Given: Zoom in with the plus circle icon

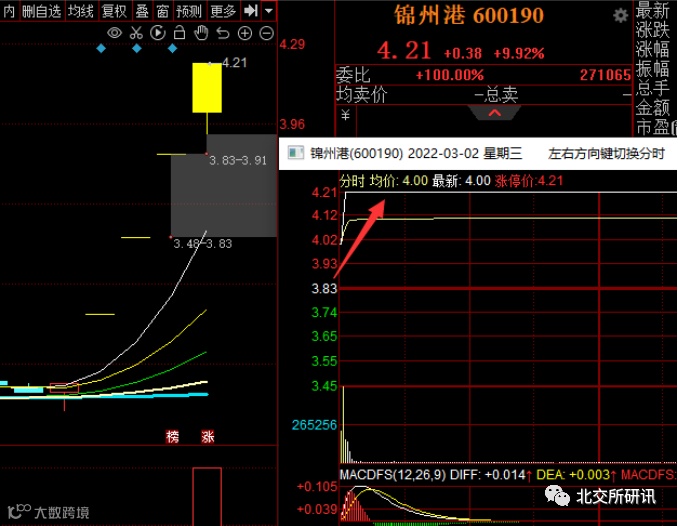Looking at the screenshot, I should click(245, 33).
